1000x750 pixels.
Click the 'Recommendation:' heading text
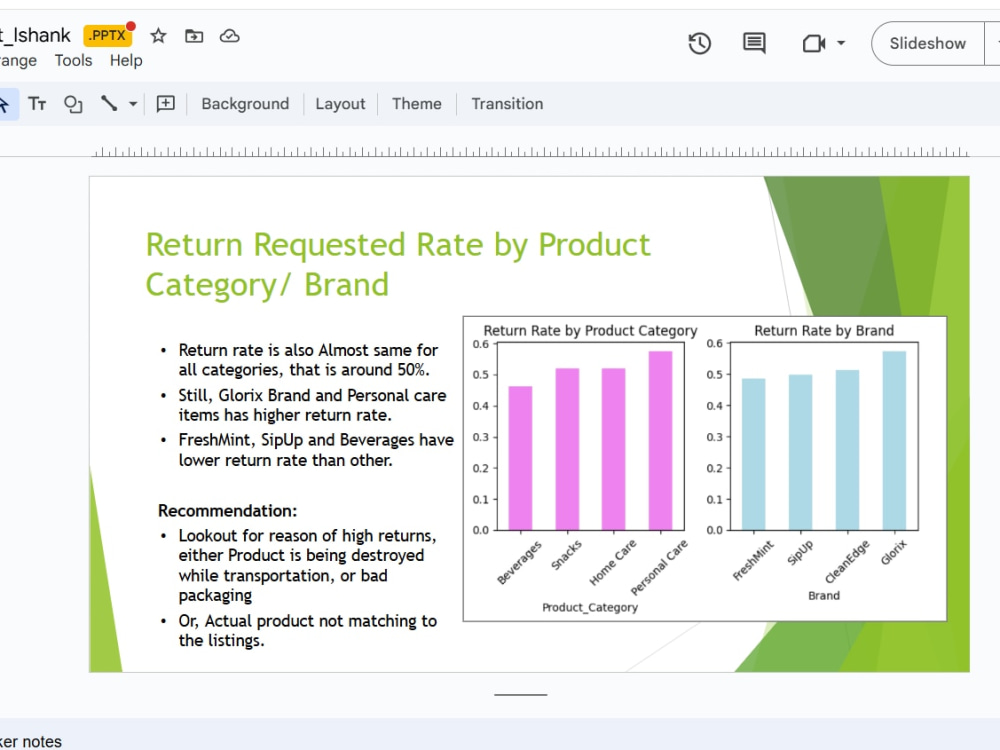pos(228,511)
